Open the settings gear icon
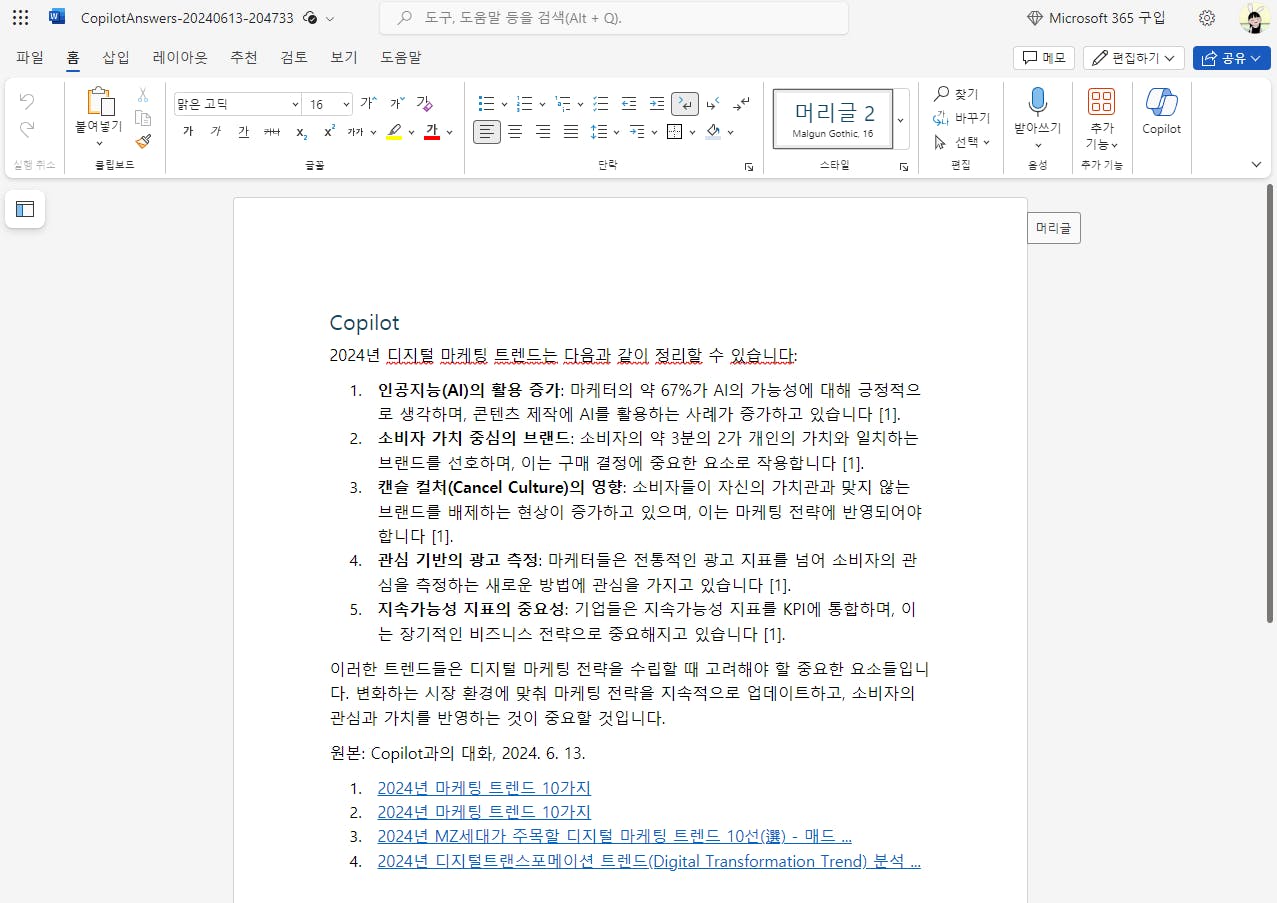 point(1207,18)
